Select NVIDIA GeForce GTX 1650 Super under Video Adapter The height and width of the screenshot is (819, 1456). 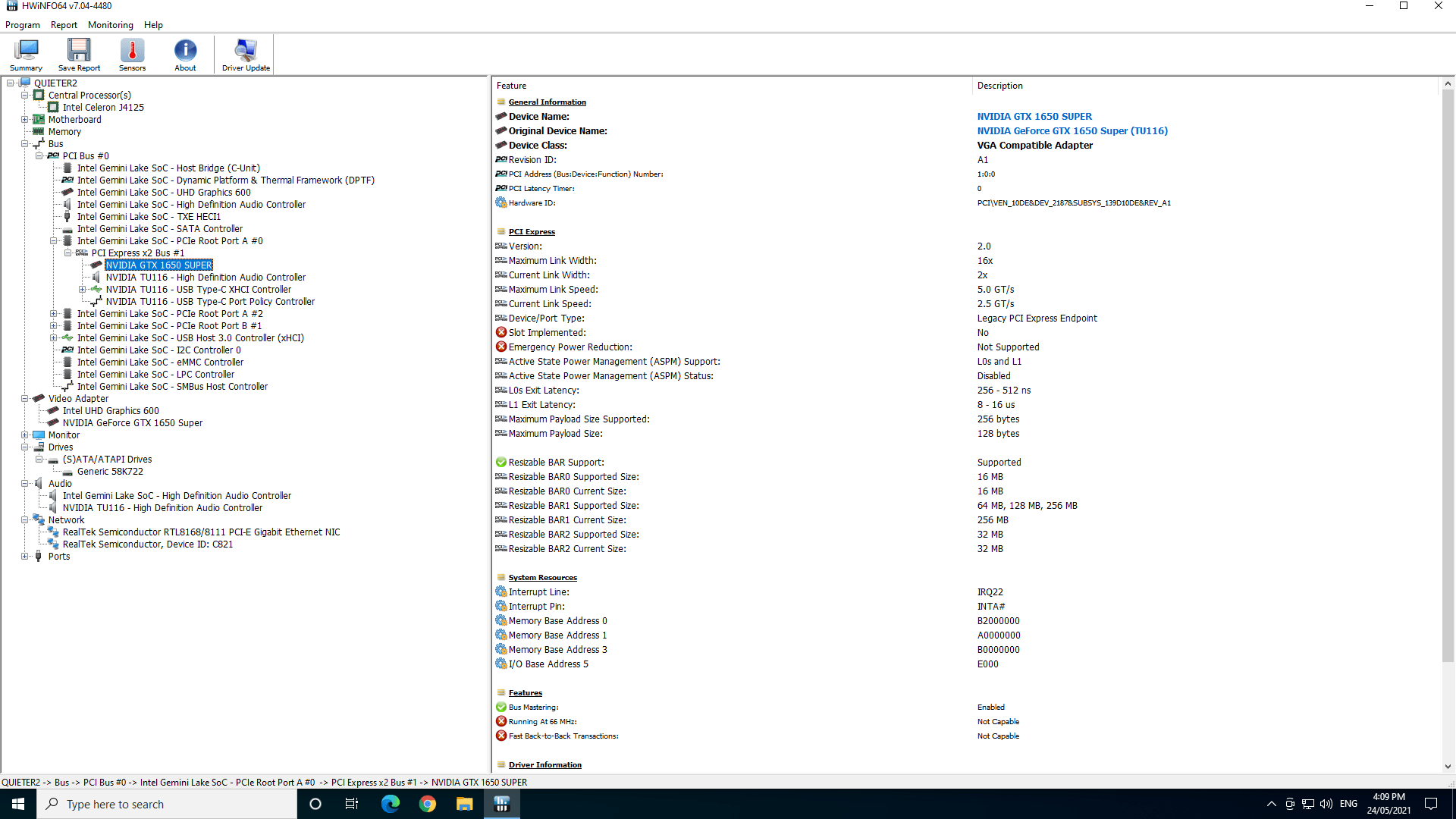click(x=133, y=423)
